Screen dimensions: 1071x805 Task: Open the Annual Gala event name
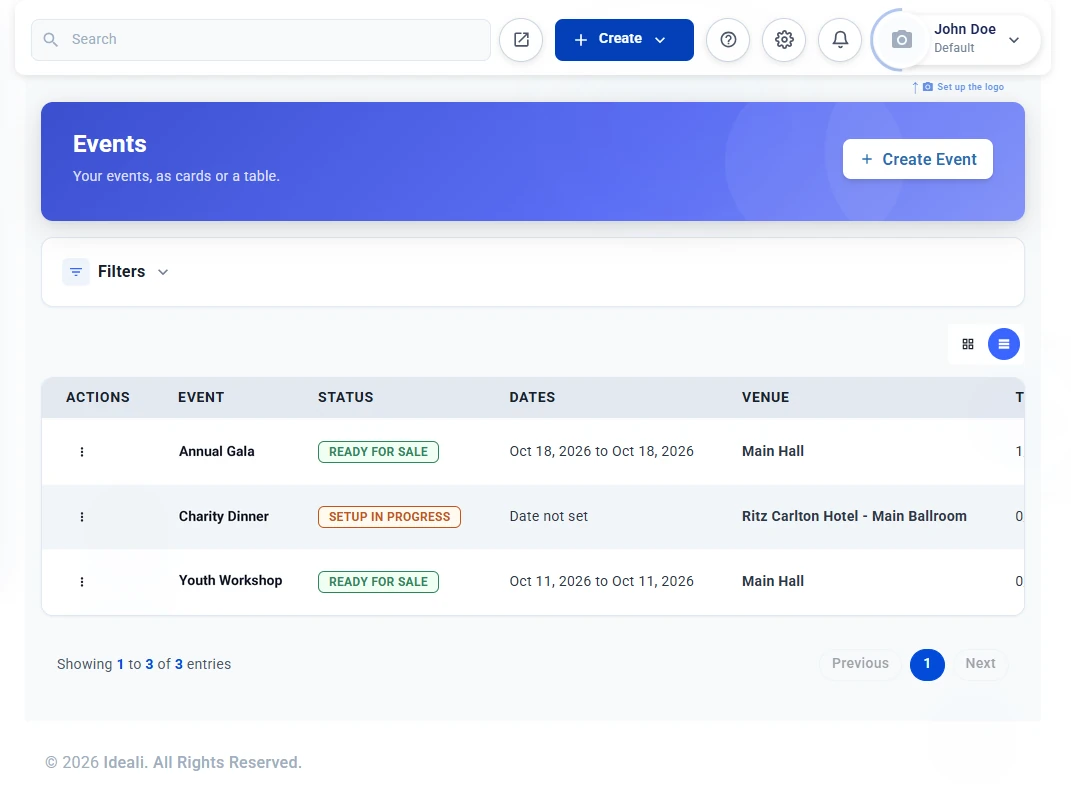point(216,451)
